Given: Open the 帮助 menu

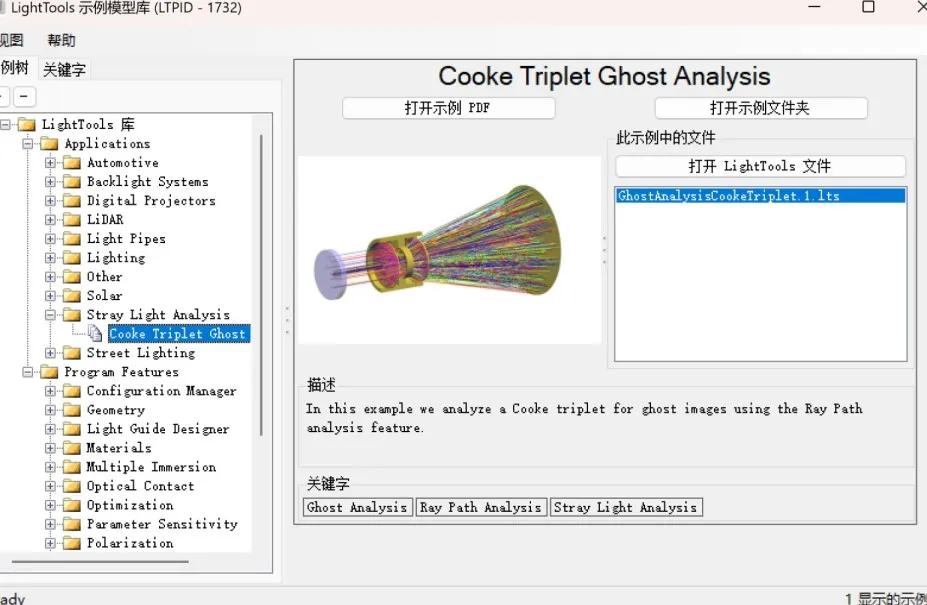Looking at the screenshot, I should 61,41.
